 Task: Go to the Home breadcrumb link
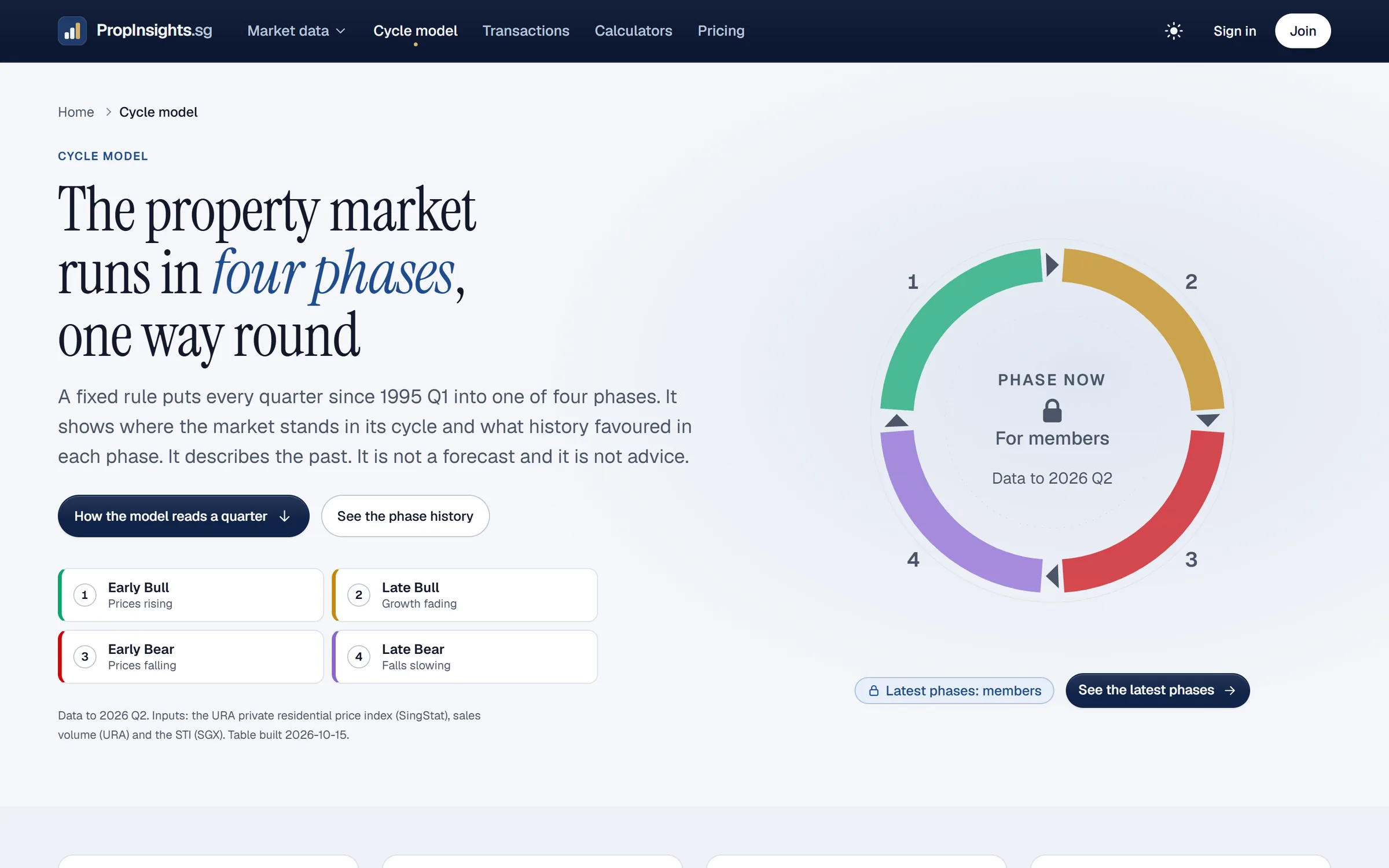point(76,112)
